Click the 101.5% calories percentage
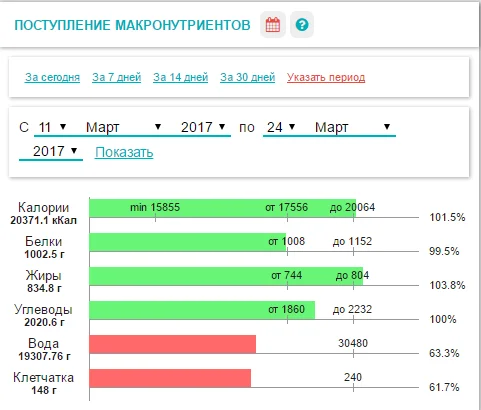481x410 pixels. [447, 217]
